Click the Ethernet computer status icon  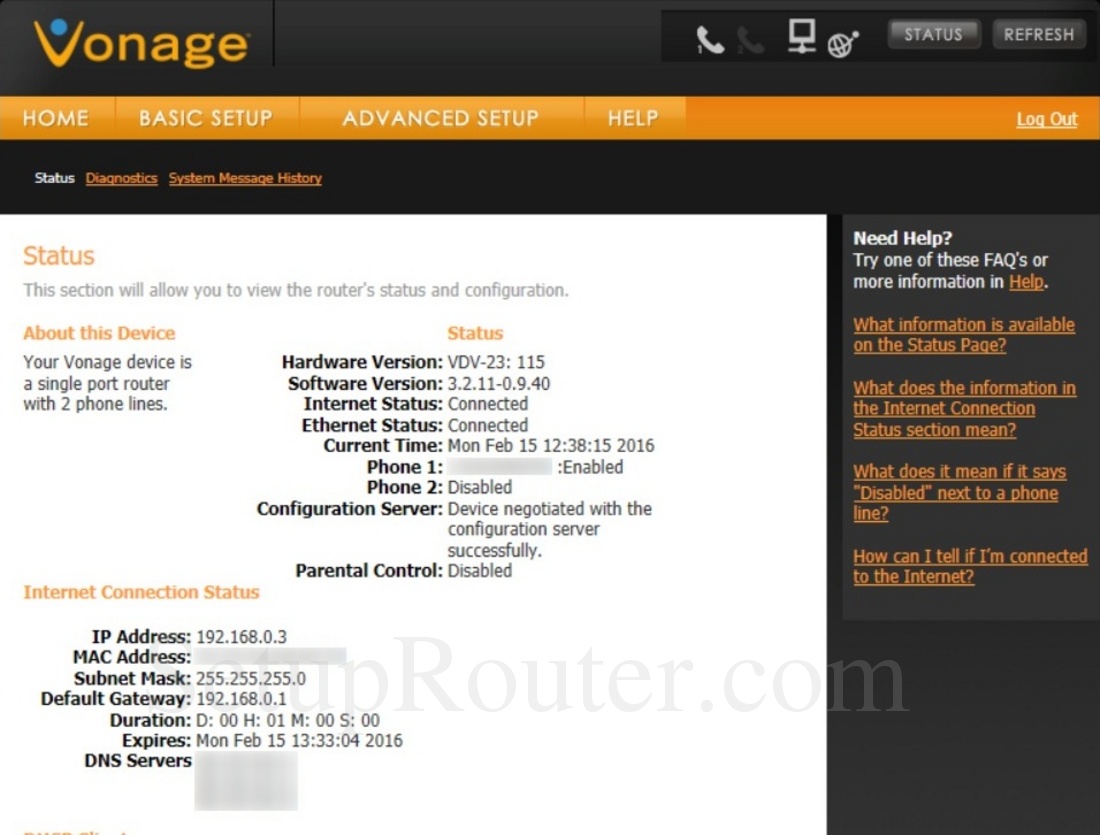pos(801,37)
